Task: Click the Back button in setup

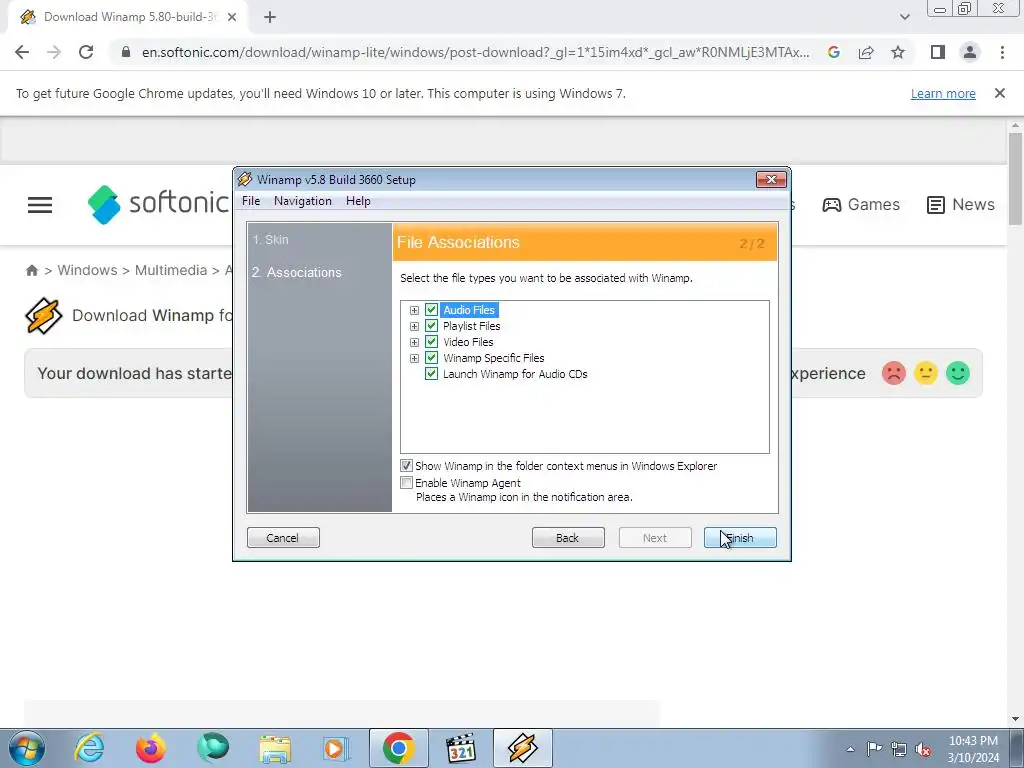Action: click(x=568, y=537)
